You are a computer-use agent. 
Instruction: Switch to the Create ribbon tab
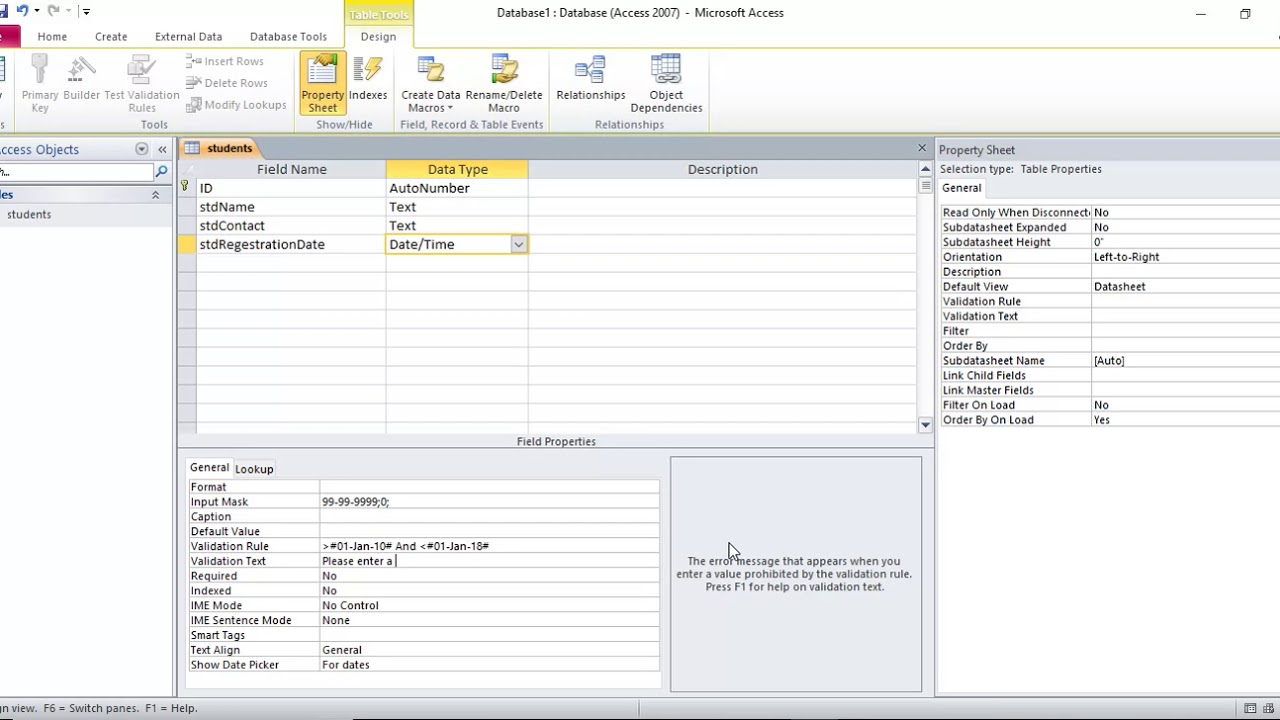pos(111,36)
